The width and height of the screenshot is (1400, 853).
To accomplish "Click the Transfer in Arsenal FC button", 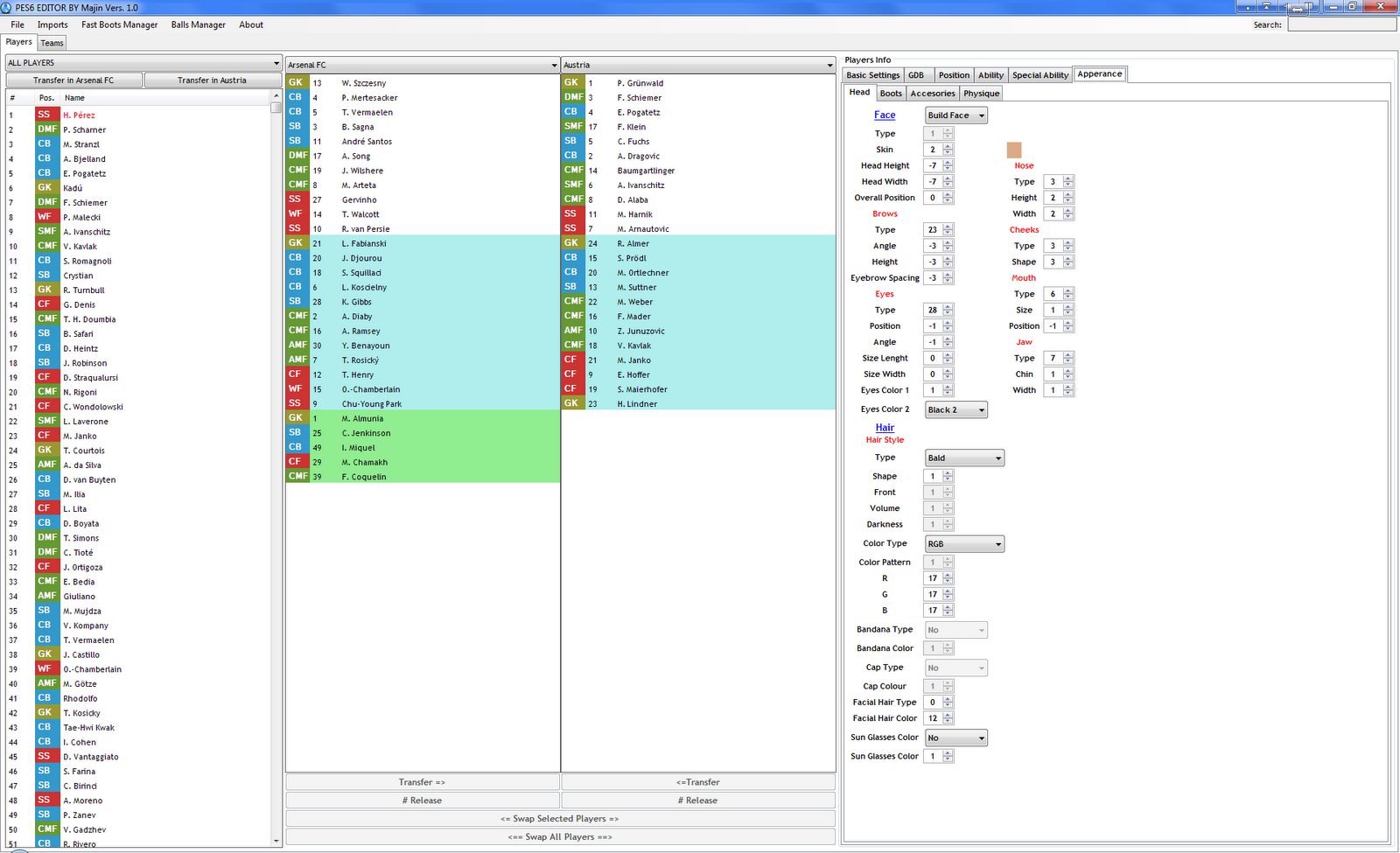I will (73, 79).
